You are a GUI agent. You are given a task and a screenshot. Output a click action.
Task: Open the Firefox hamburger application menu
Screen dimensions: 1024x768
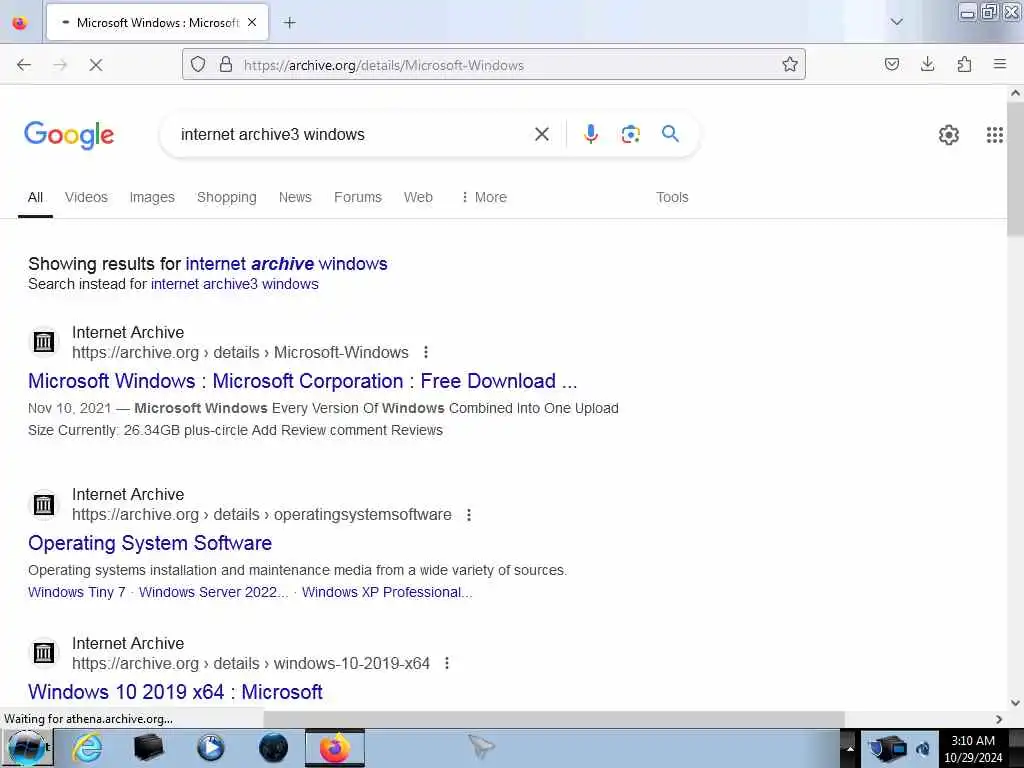click(x=999, y=64)
